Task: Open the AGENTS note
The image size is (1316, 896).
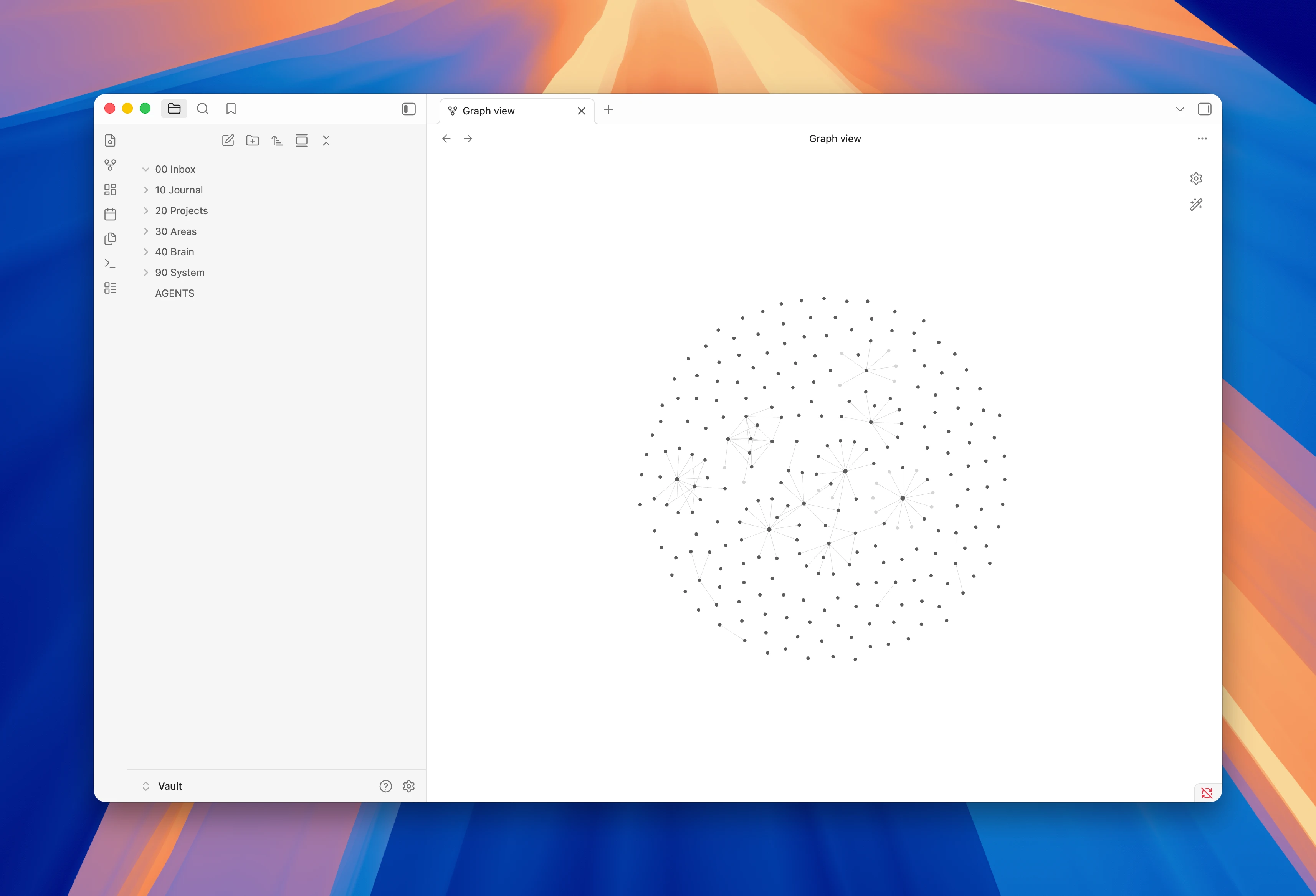Action: [174, 293]
